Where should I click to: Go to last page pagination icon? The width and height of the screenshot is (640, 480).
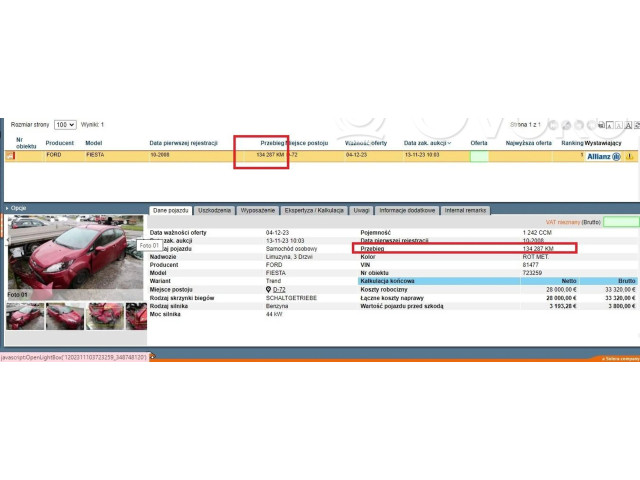(x=591, y=125)
